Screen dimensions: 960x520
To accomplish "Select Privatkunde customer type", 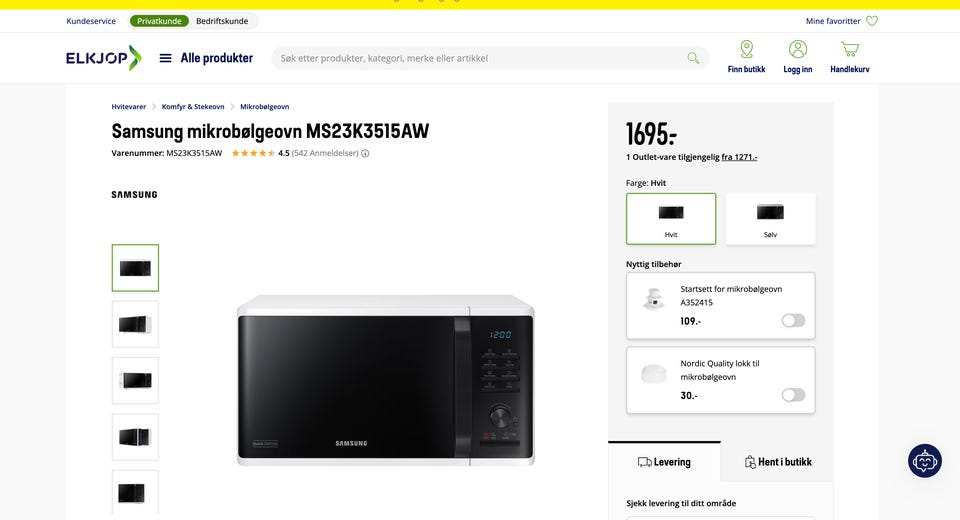I will 159,21.
